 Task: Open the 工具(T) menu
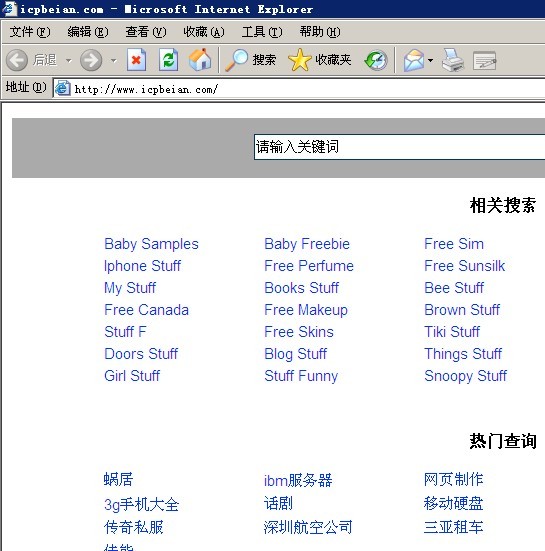[262, 32]
